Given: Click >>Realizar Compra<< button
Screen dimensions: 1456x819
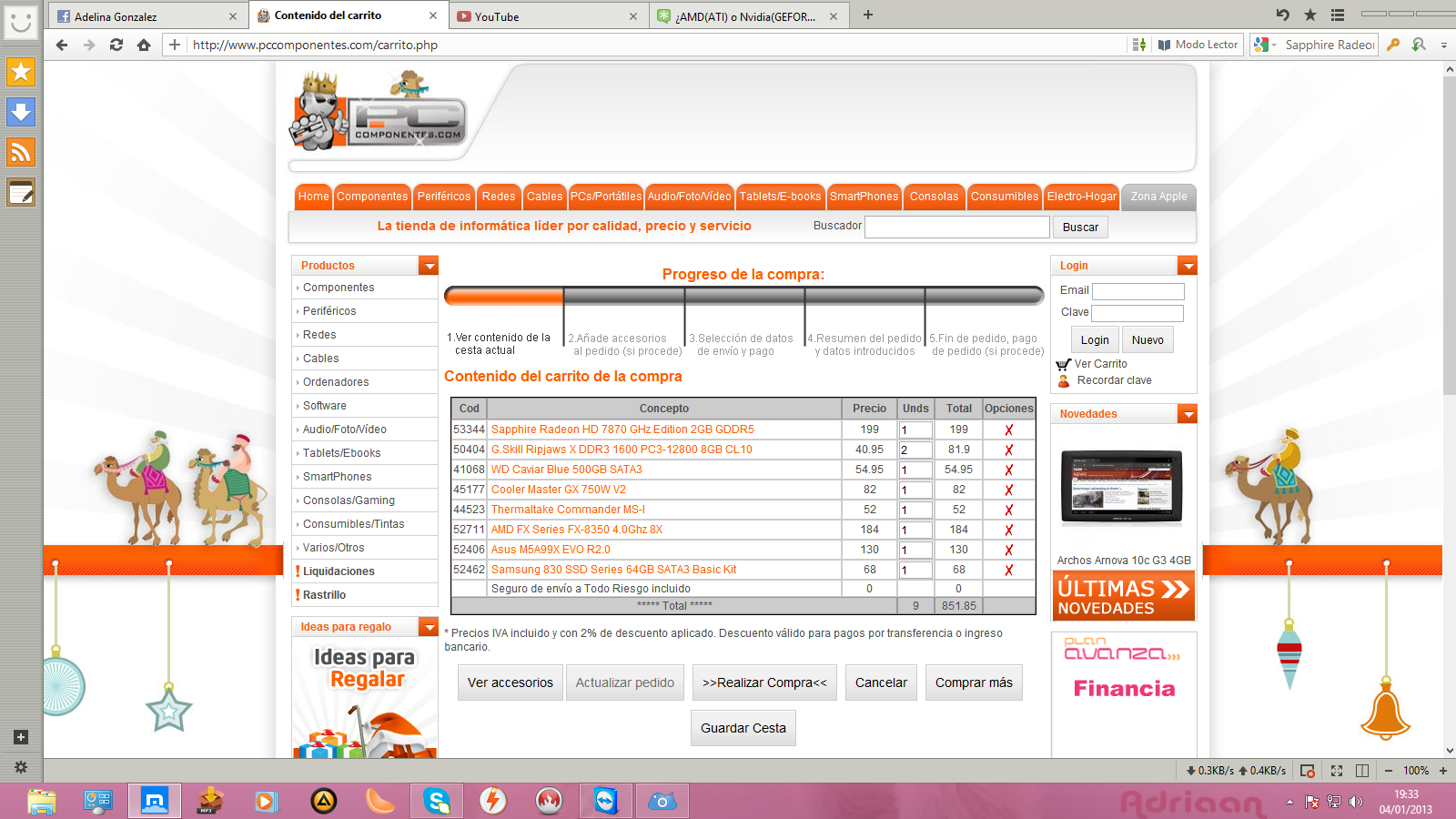Looking at the screenshot, I should tap(764, 682).
